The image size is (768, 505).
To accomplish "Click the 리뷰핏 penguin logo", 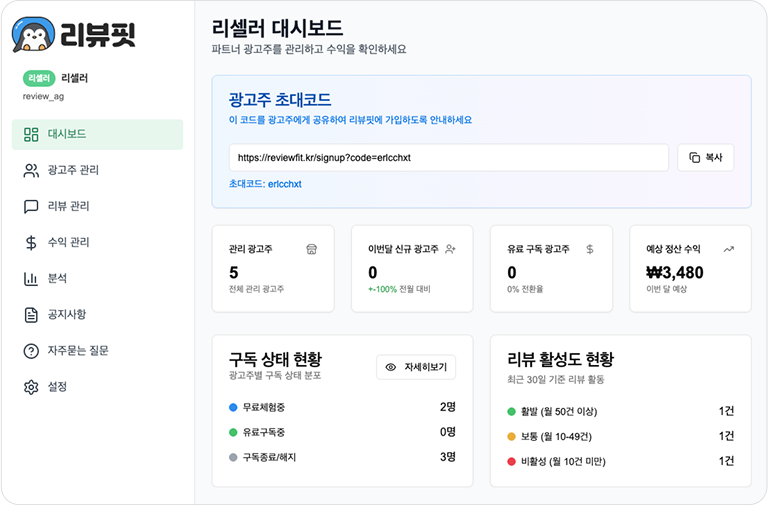I will pyautogui.click(x=32, y=36).
